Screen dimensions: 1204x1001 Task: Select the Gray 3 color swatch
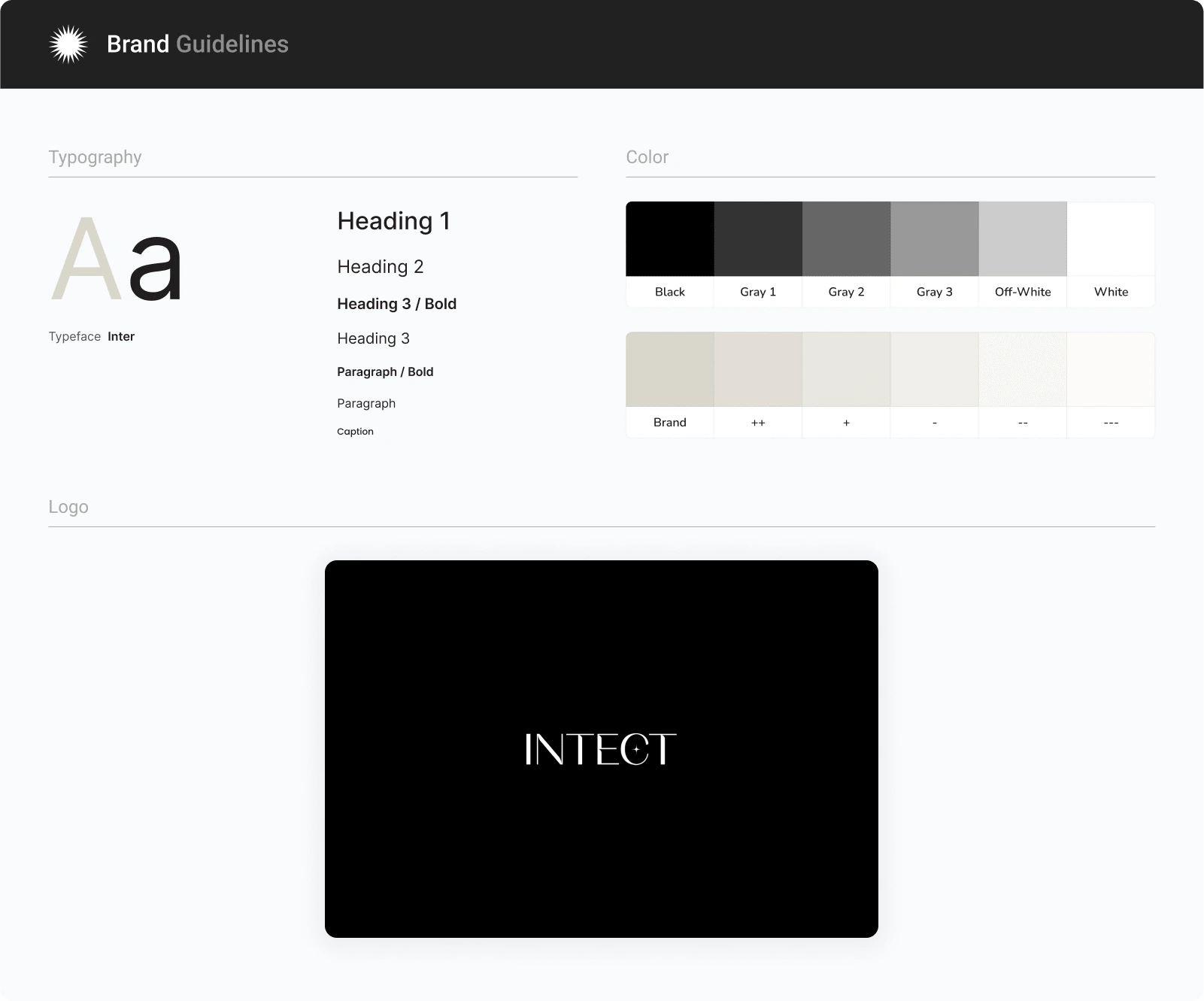pyautogui.click(x=935, y=238)
